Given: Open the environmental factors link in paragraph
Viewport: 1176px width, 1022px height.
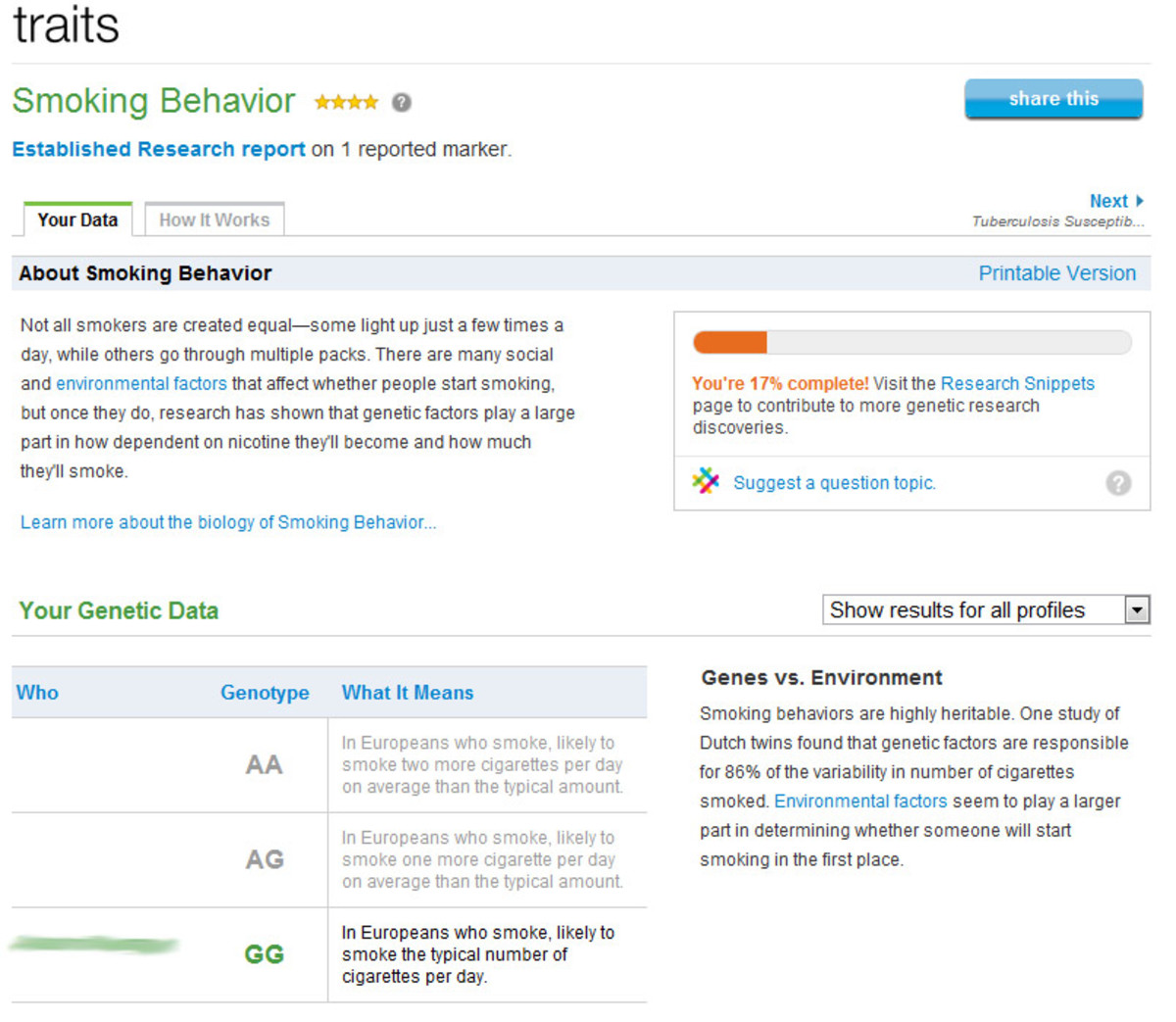Looking at the screenshot, I should tap(142, 383).
